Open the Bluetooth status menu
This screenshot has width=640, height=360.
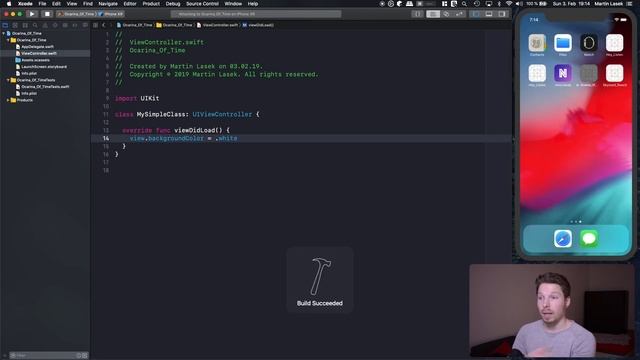coord(499,4)
